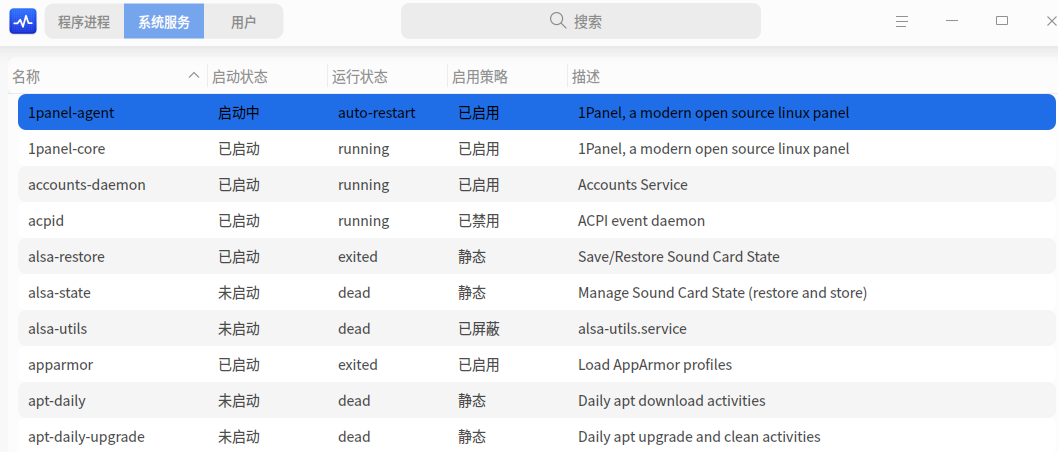1058x452 pixels.
Task: Click 'Load AppArmor profiles' description
Action: tap(655, 365)
